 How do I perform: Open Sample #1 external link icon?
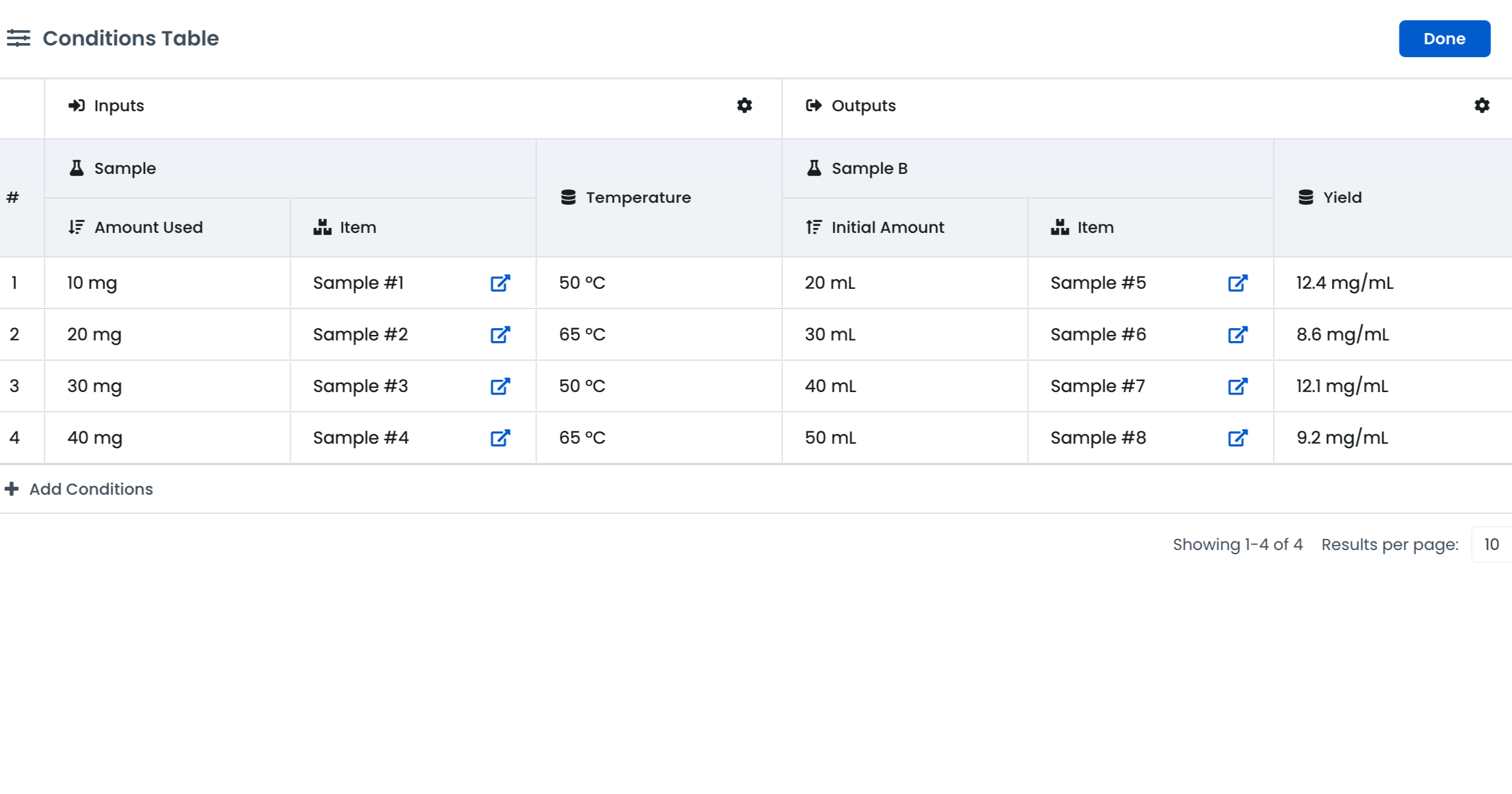point(500,283)
